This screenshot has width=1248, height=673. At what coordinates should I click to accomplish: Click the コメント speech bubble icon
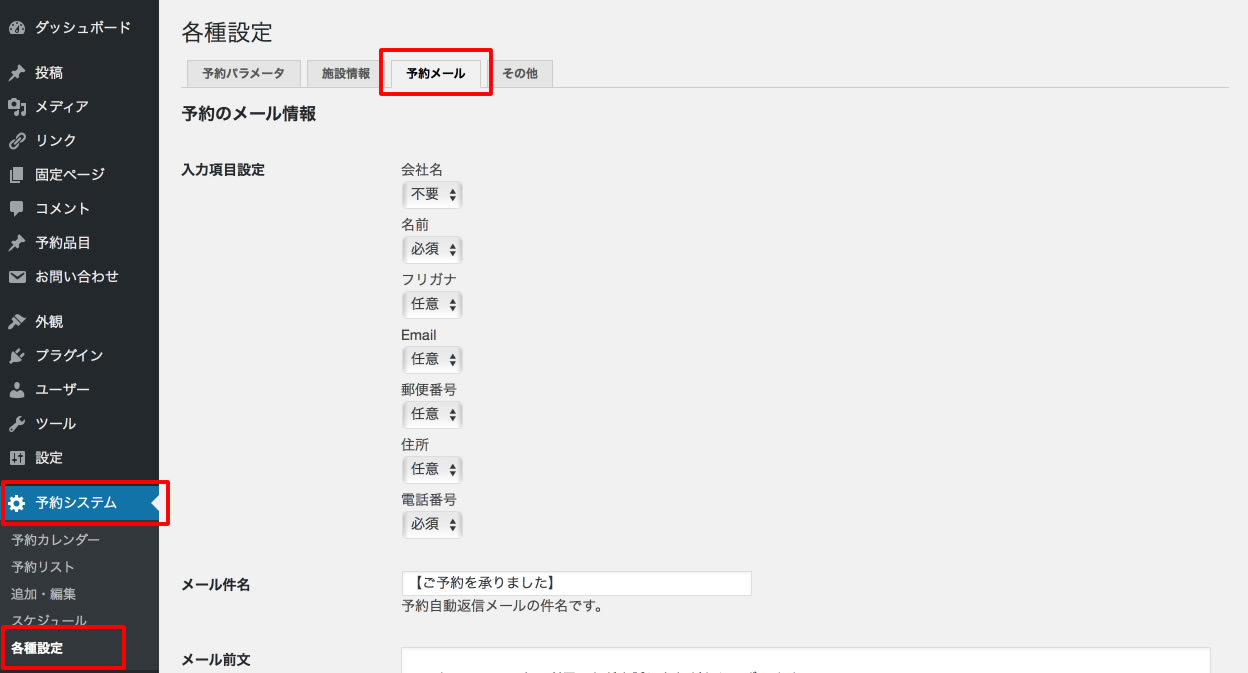16,209
